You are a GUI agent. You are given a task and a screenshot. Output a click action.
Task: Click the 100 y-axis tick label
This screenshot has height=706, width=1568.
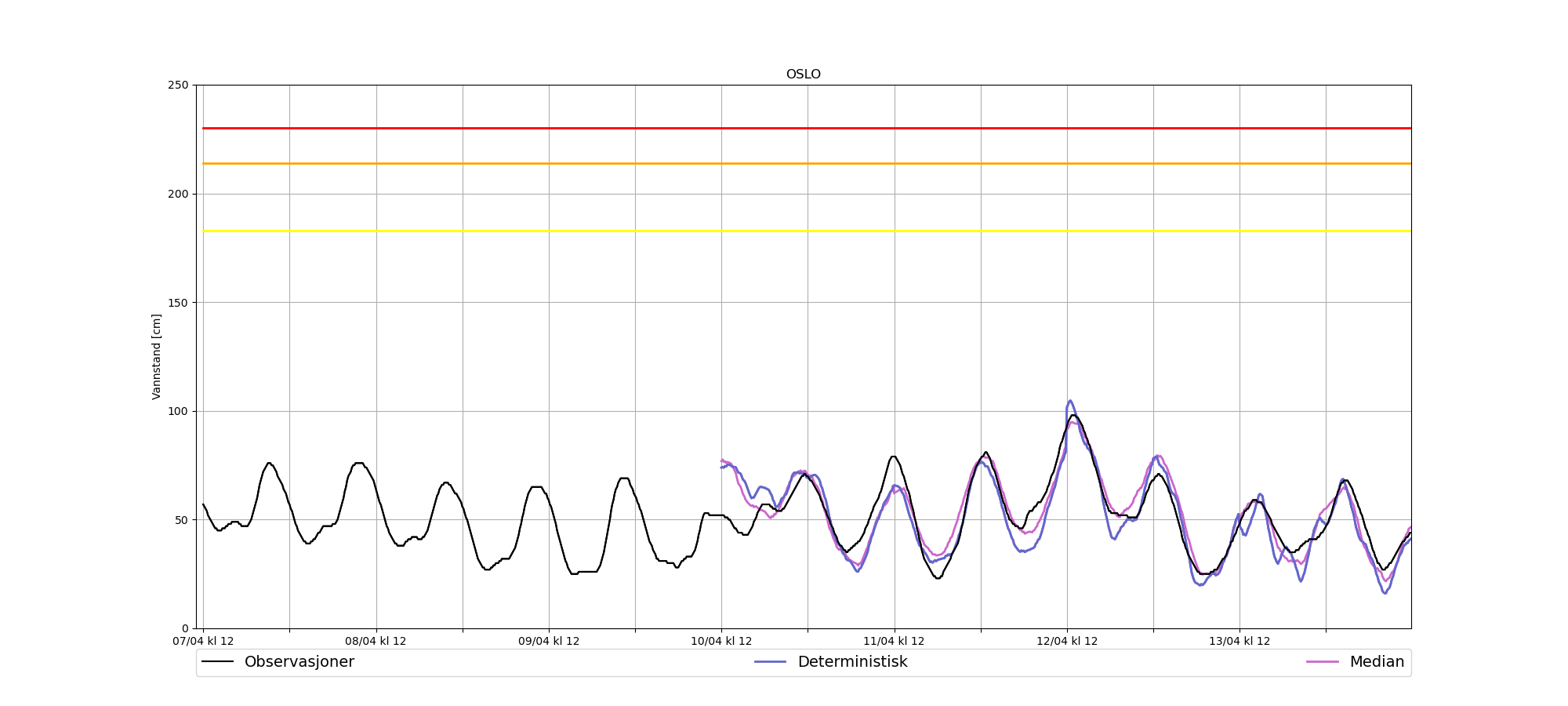[179, 411]
